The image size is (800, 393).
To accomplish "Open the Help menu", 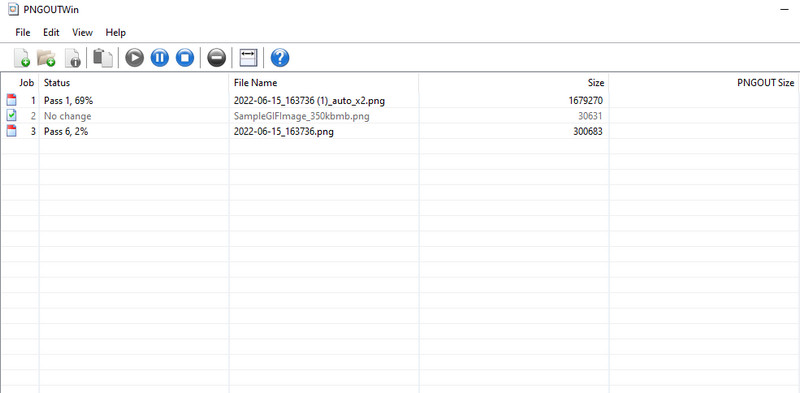I will click(x=115, y=33).
